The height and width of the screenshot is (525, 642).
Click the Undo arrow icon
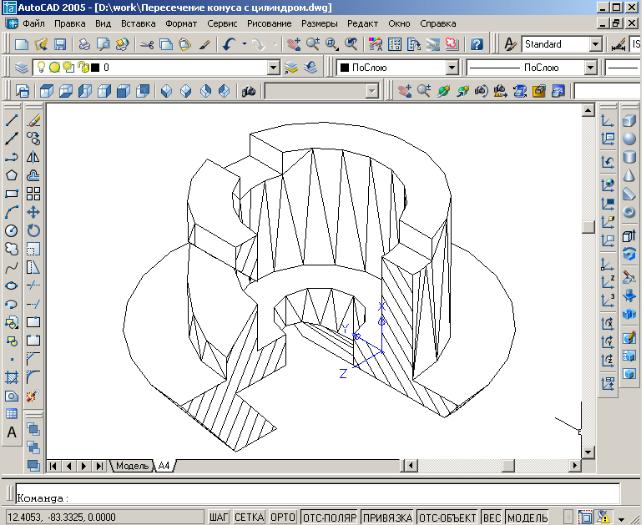(229, 44)
